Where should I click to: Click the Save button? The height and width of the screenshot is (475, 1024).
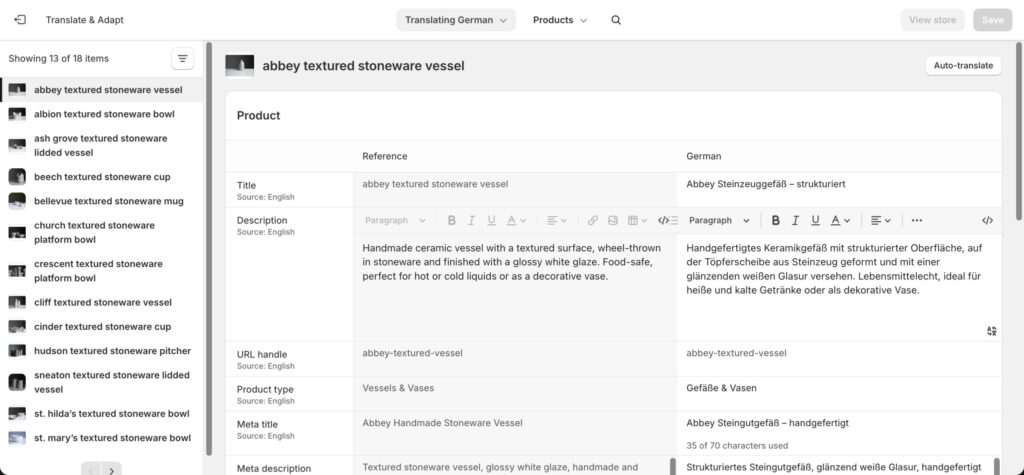[x=992, y=20]
